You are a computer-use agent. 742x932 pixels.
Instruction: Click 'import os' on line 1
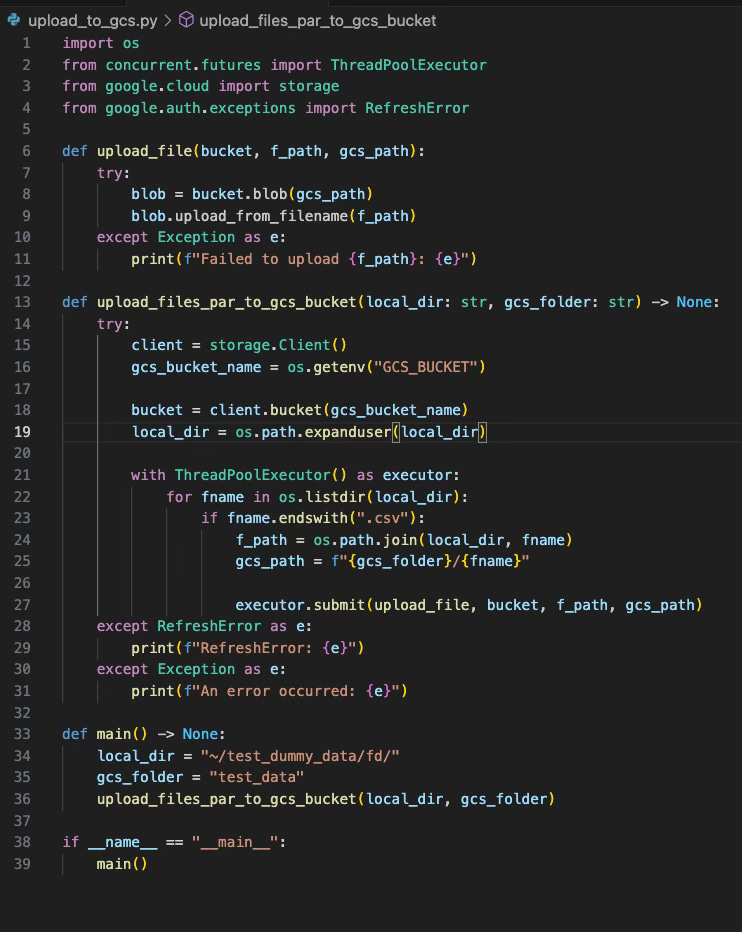click(101, 43)
